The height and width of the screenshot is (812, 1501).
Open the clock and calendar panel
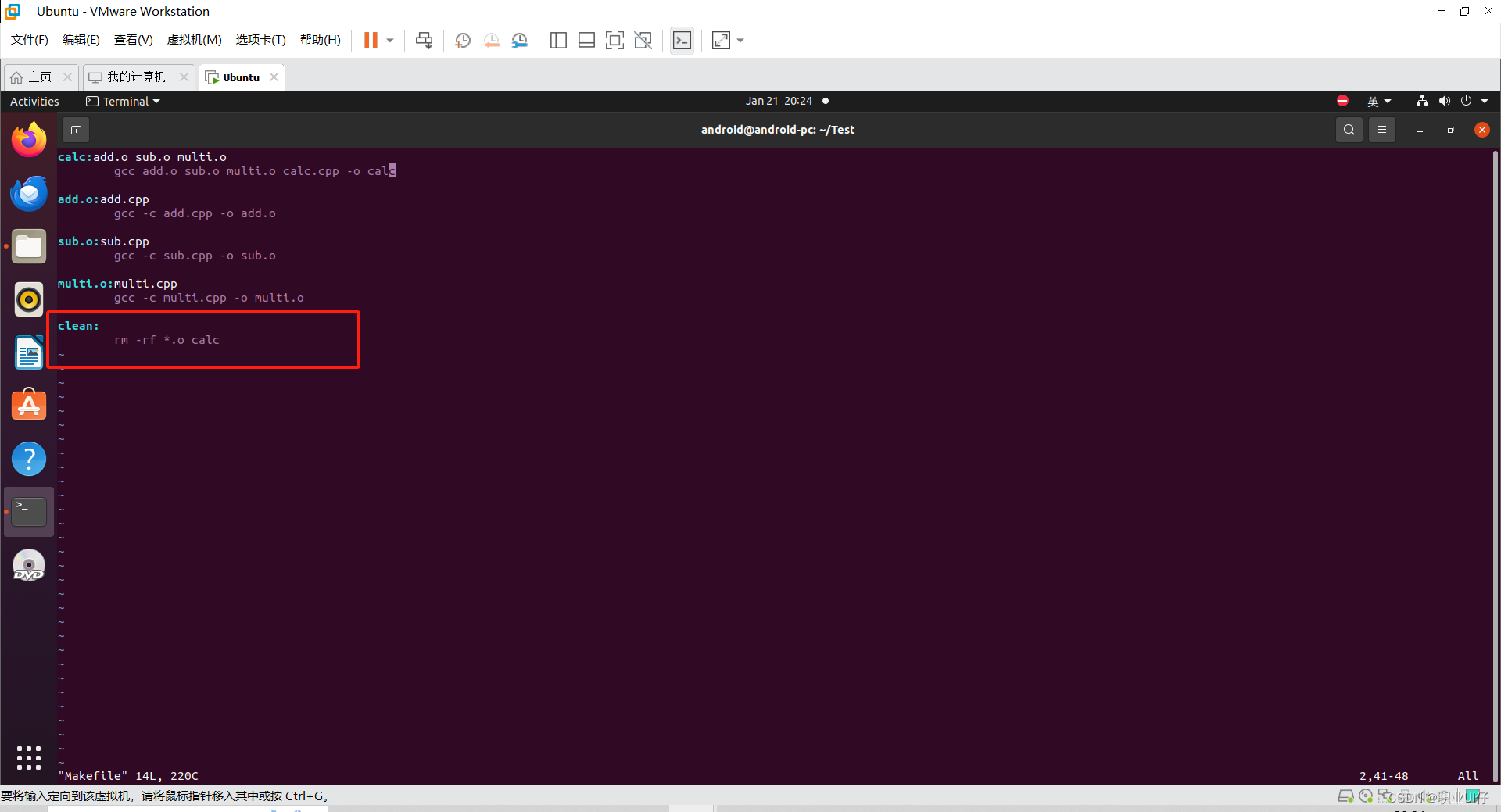[779, 101]
